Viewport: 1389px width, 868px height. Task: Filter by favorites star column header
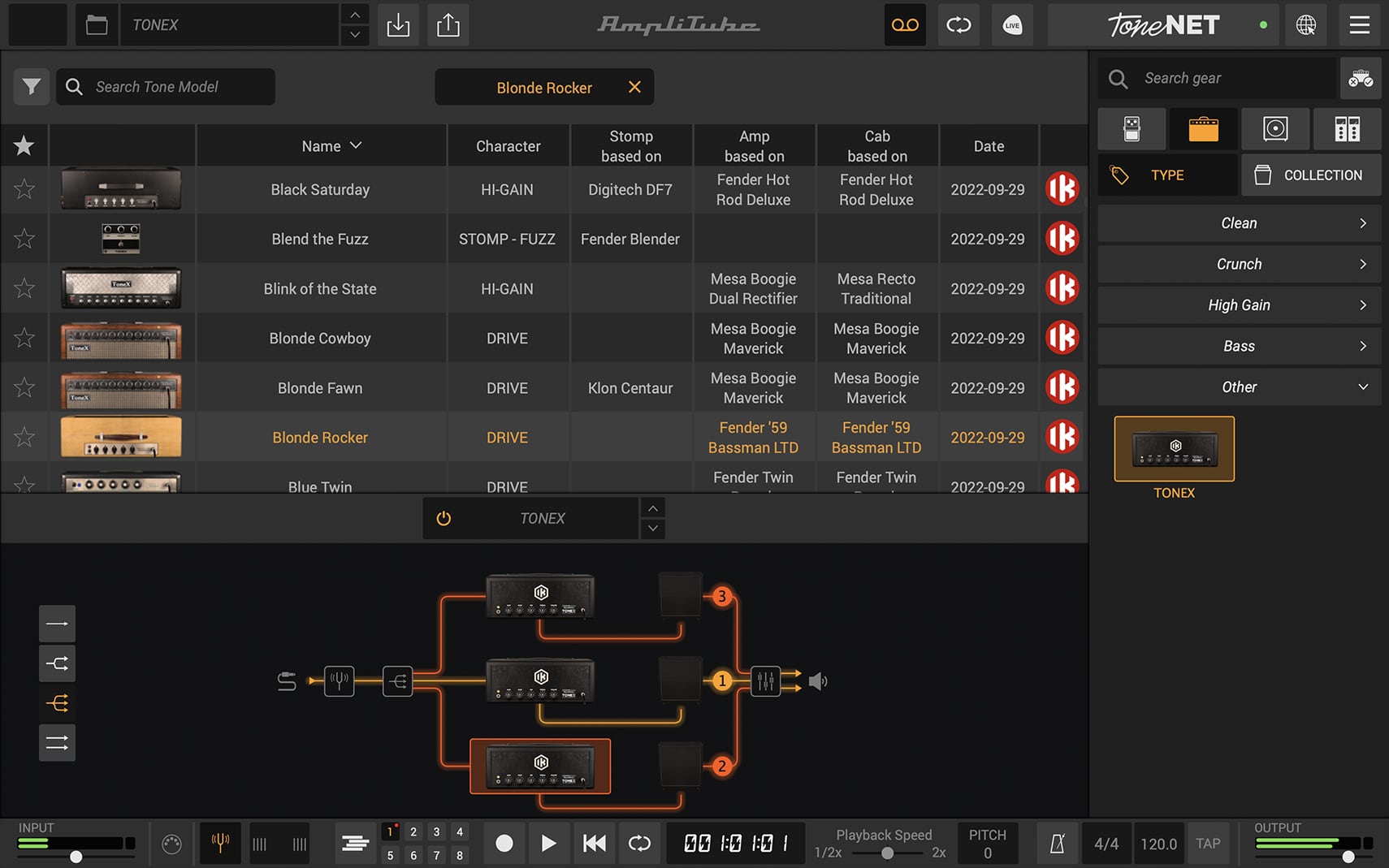click(24, 146)
